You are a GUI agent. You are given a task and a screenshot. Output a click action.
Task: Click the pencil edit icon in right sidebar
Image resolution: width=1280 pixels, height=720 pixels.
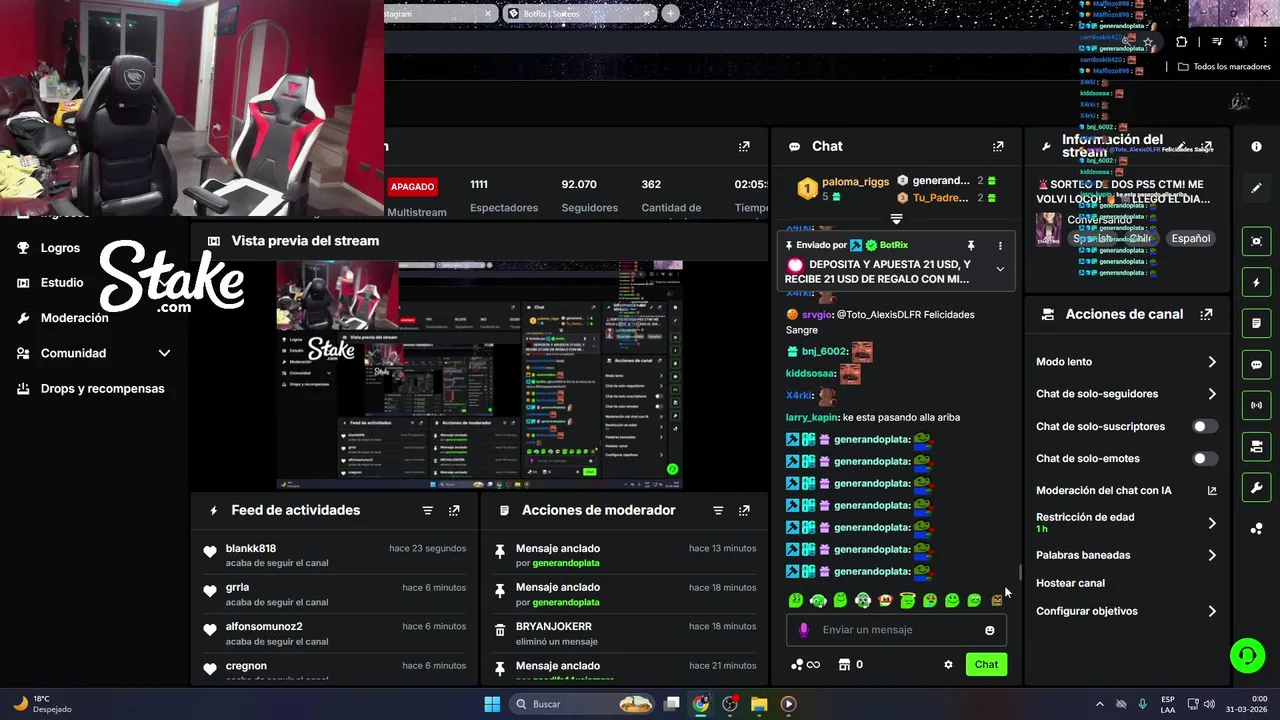[1257, 187]
